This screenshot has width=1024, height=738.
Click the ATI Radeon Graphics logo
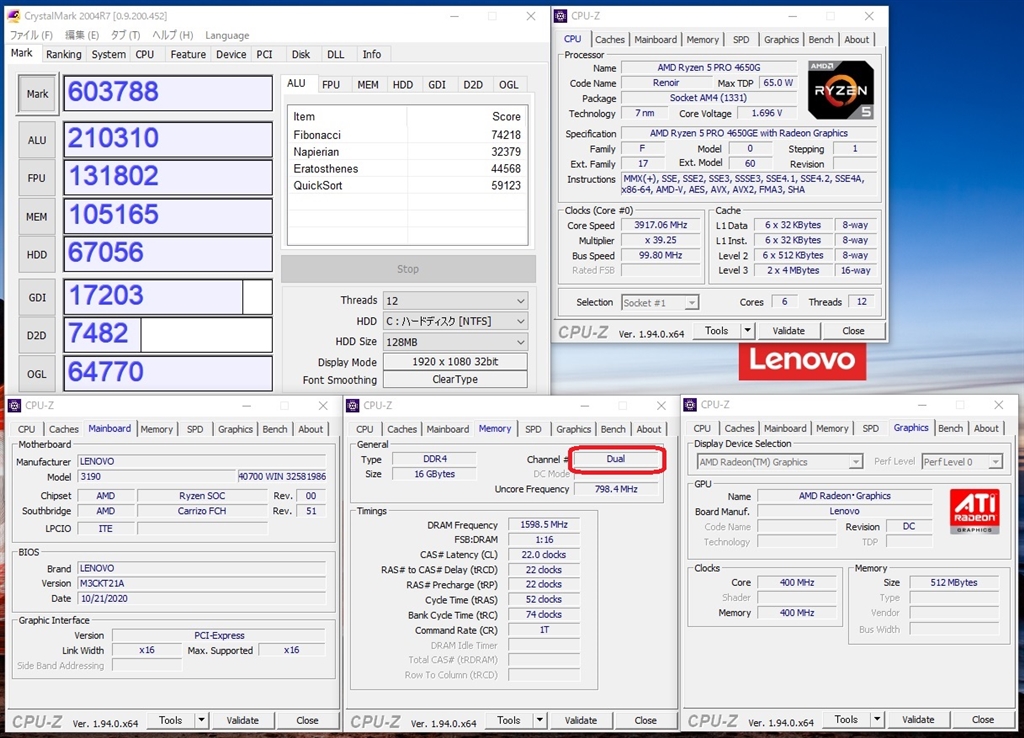[974, 511]
